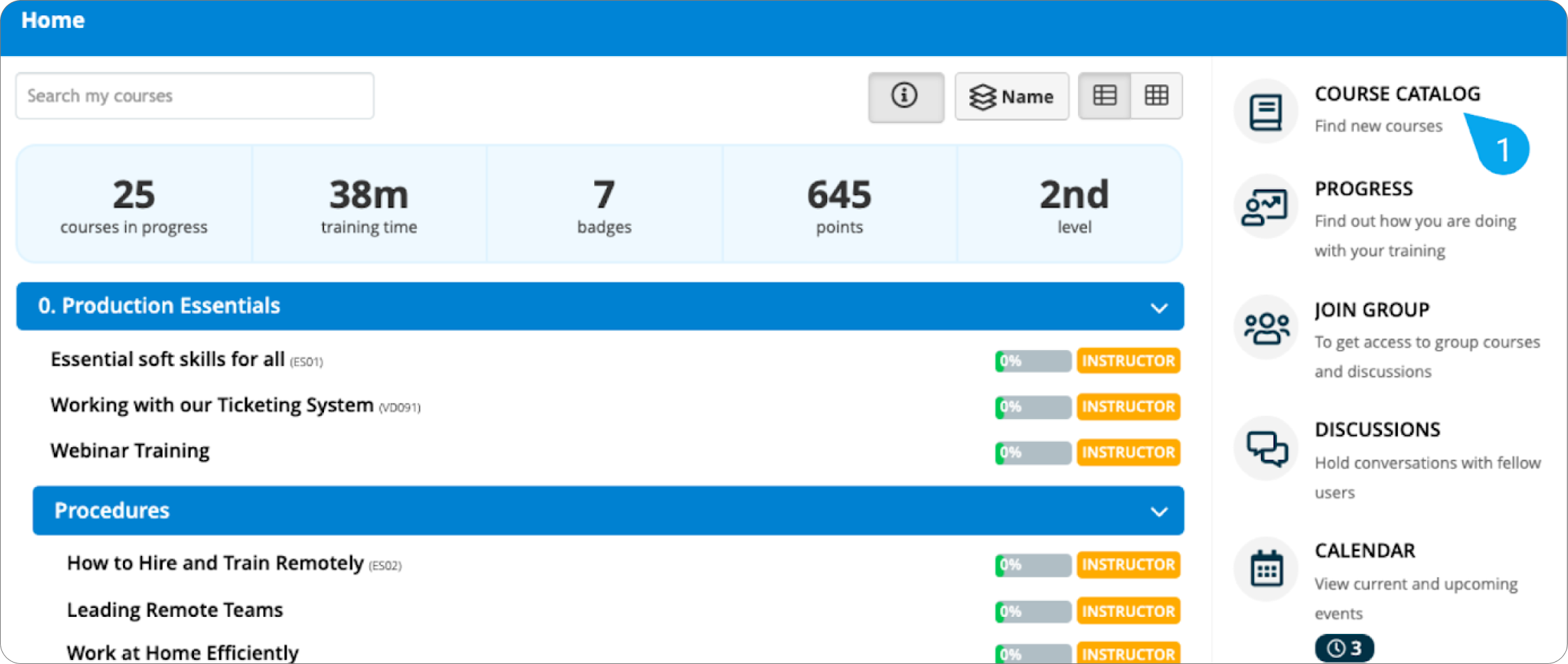This screenshot has height=664, width=1568.
Task: Click the Join Group people icon
Action: [x=1265, y=328]
